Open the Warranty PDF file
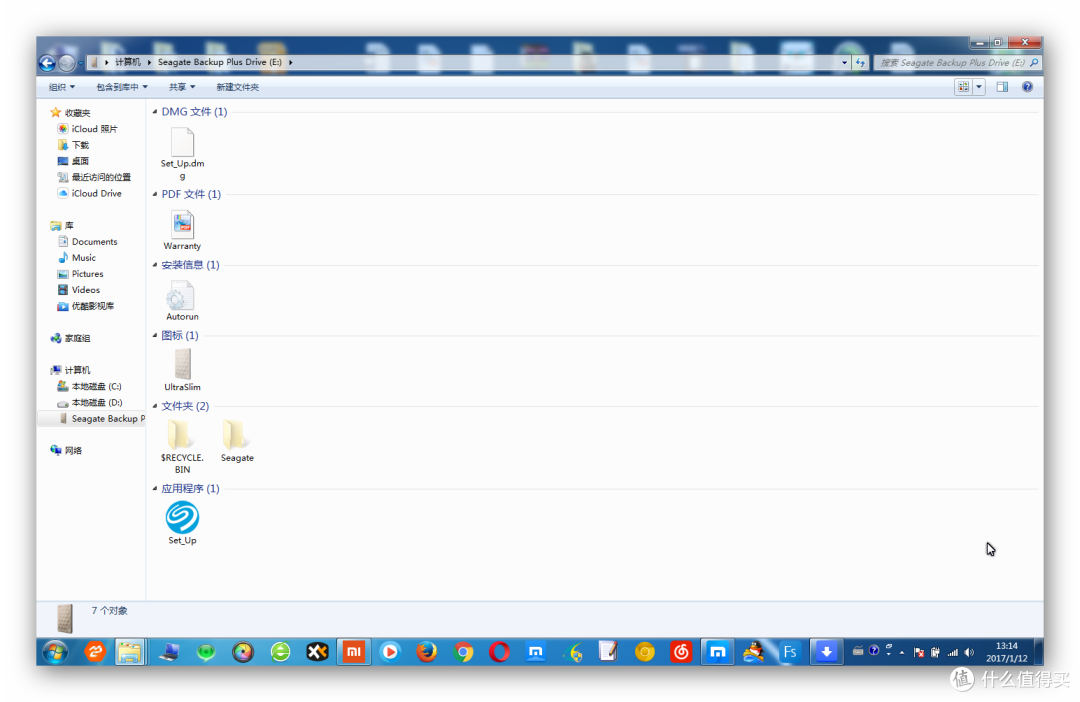 pos(183,230)
